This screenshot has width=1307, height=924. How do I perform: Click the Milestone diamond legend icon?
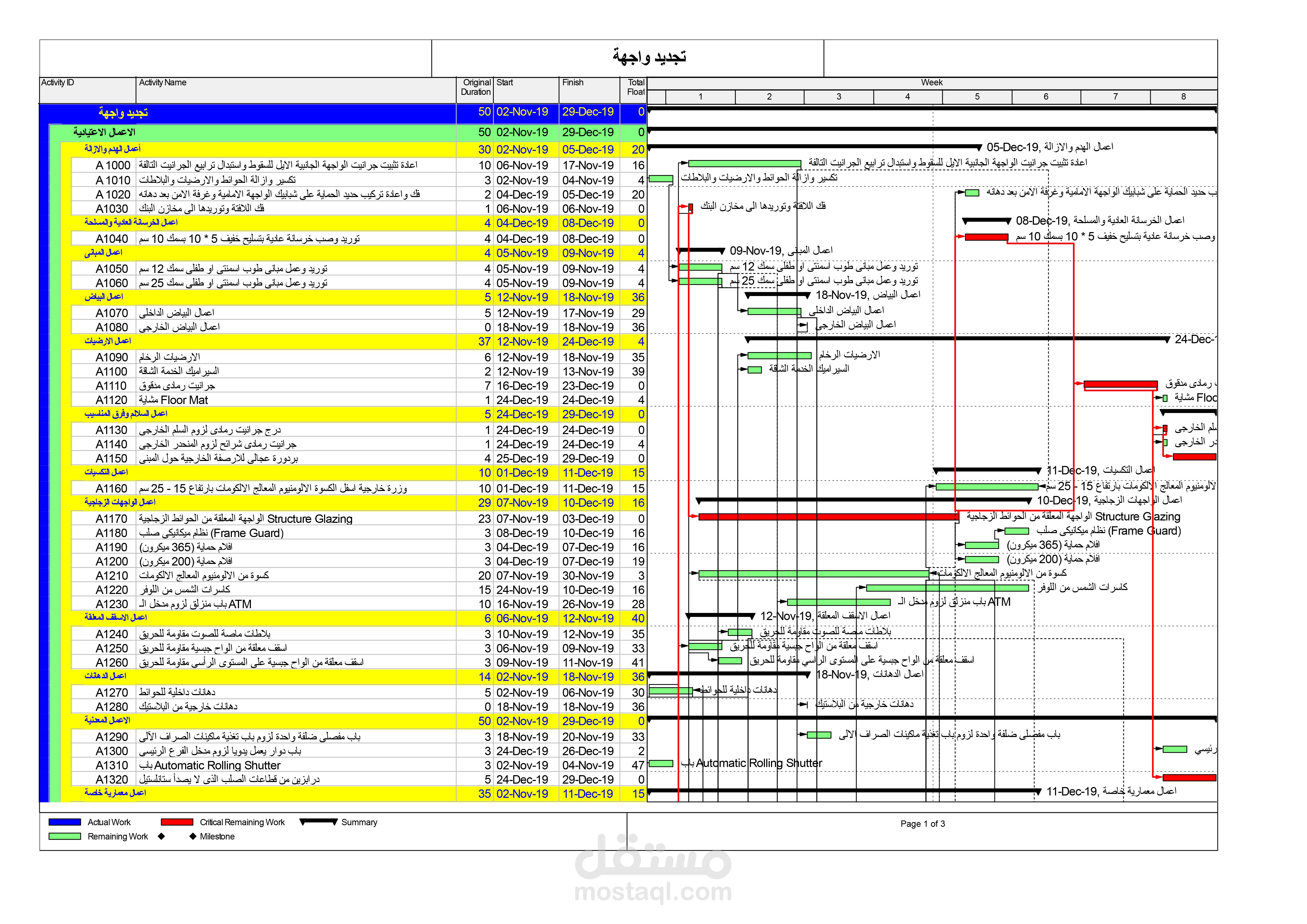[x=193, y=836]
